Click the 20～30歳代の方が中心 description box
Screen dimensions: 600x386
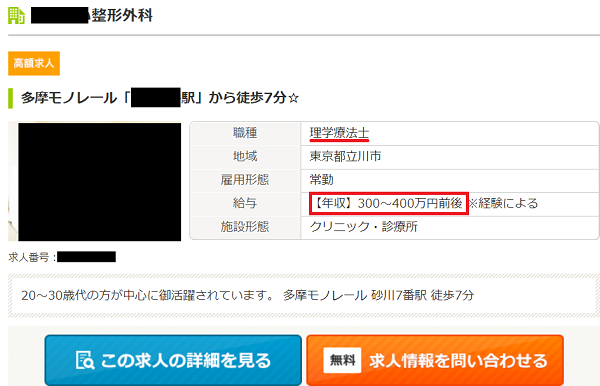[304, 296]
